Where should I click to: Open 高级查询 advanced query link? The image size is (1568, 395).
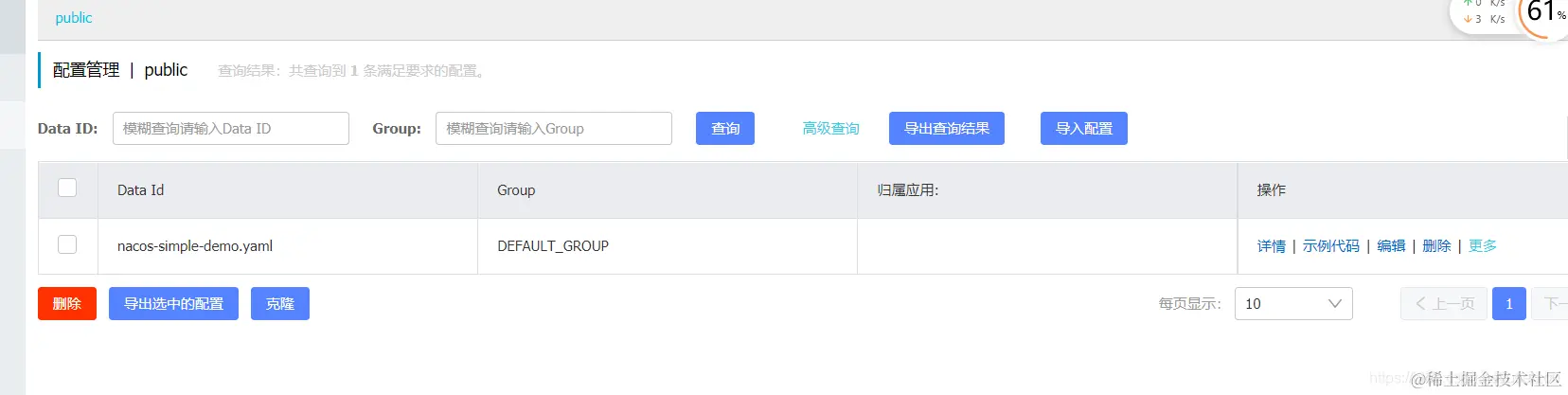coord(830,129)
